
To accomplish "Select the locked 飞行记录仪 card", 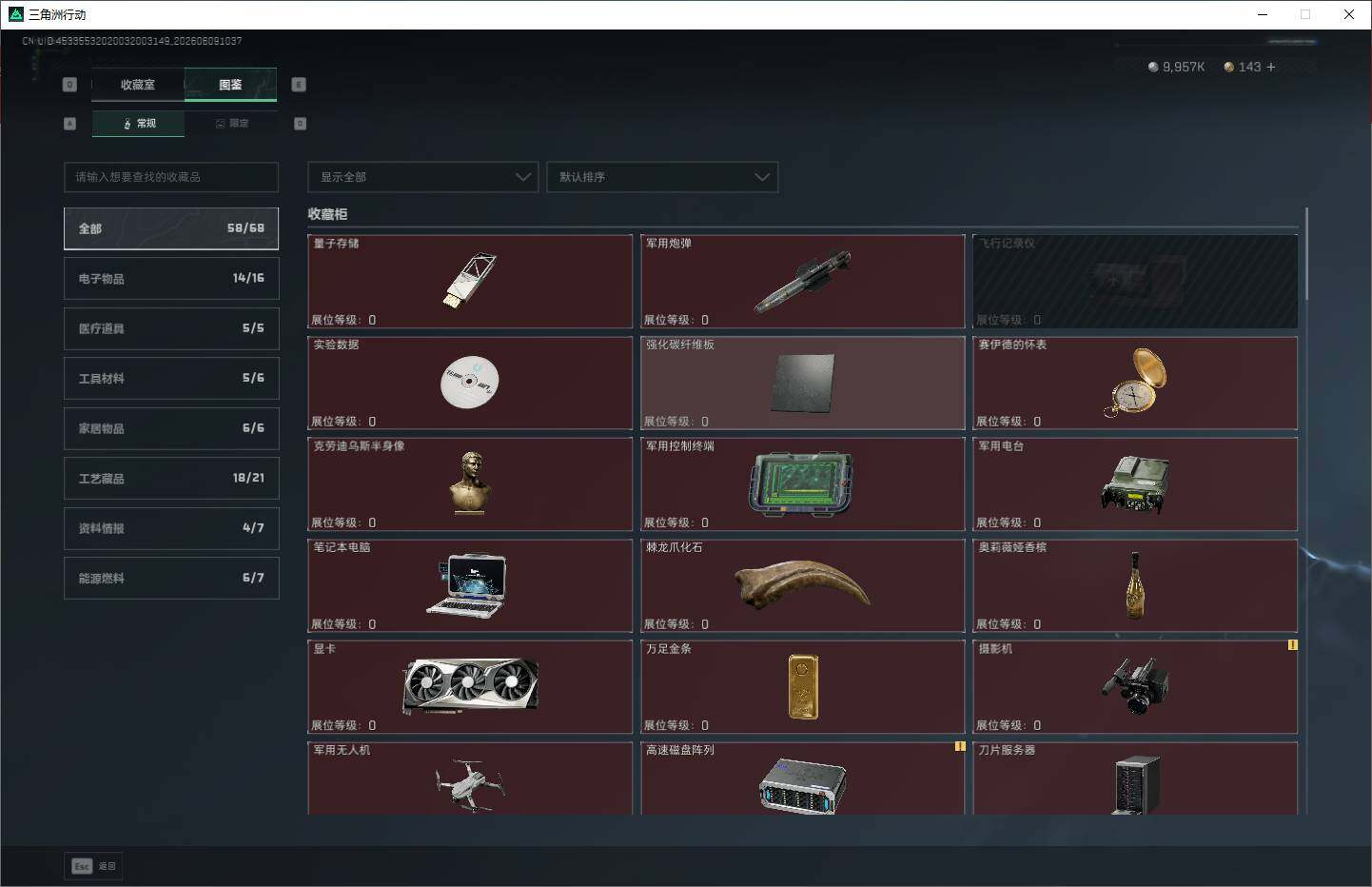I will coord(1135,281).
